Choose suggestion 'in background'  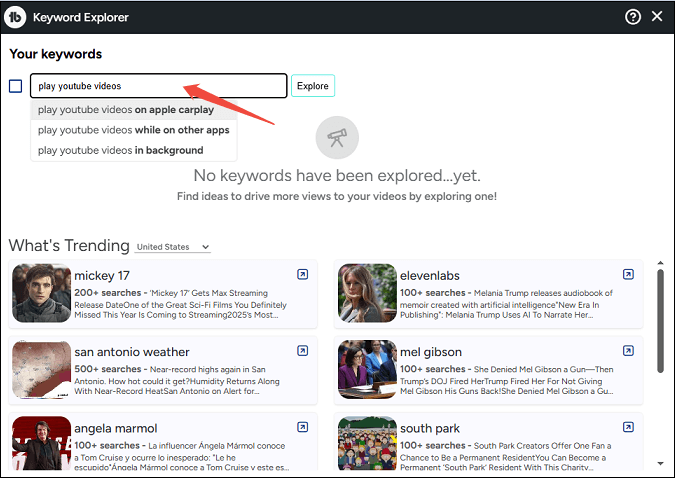tap(134, 150)
